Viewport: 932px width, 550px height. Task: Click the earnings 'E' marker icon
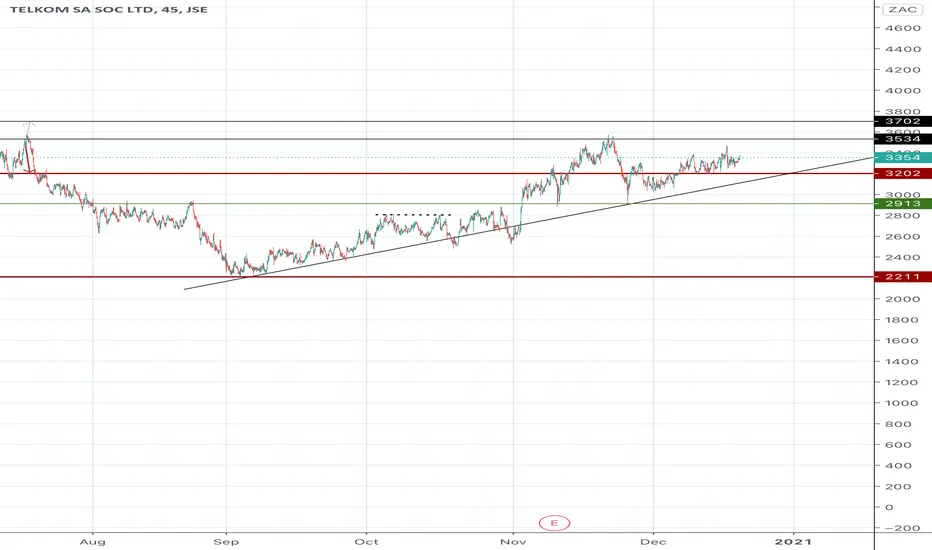pyautogui.click(x=554, y=523)
